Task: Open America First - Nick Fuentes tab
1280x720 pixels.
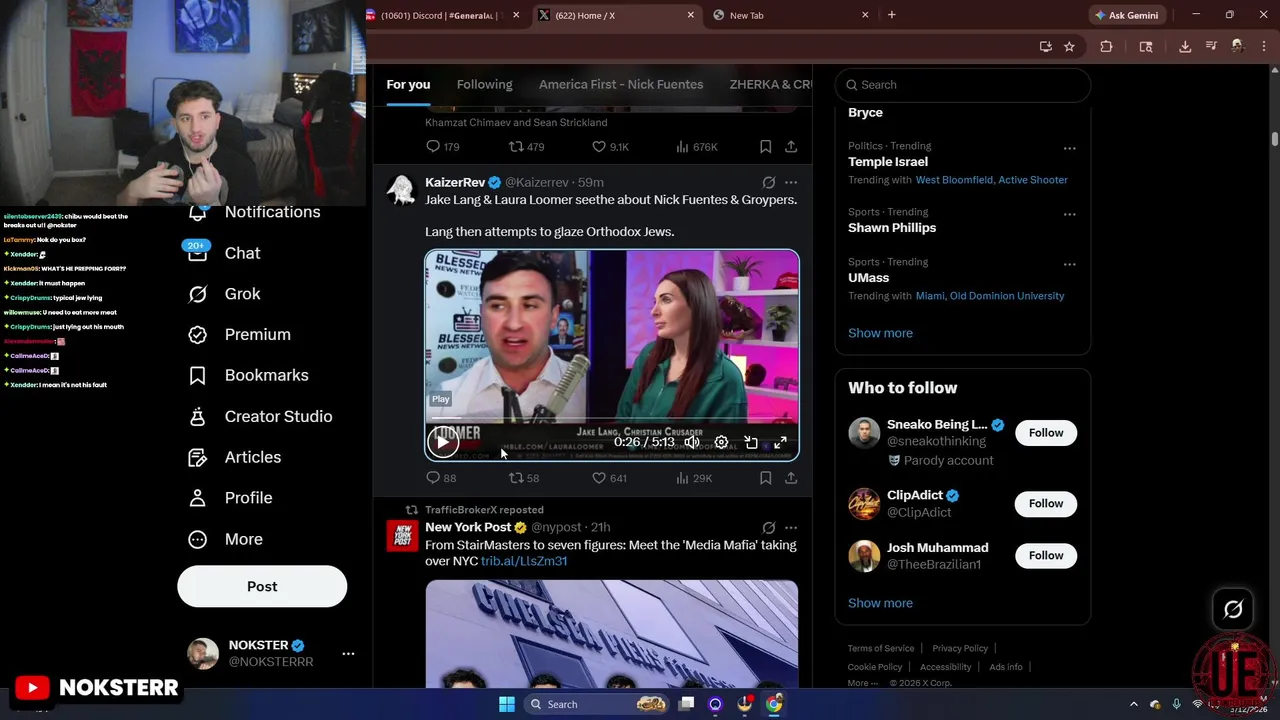Action: [621, 84]
